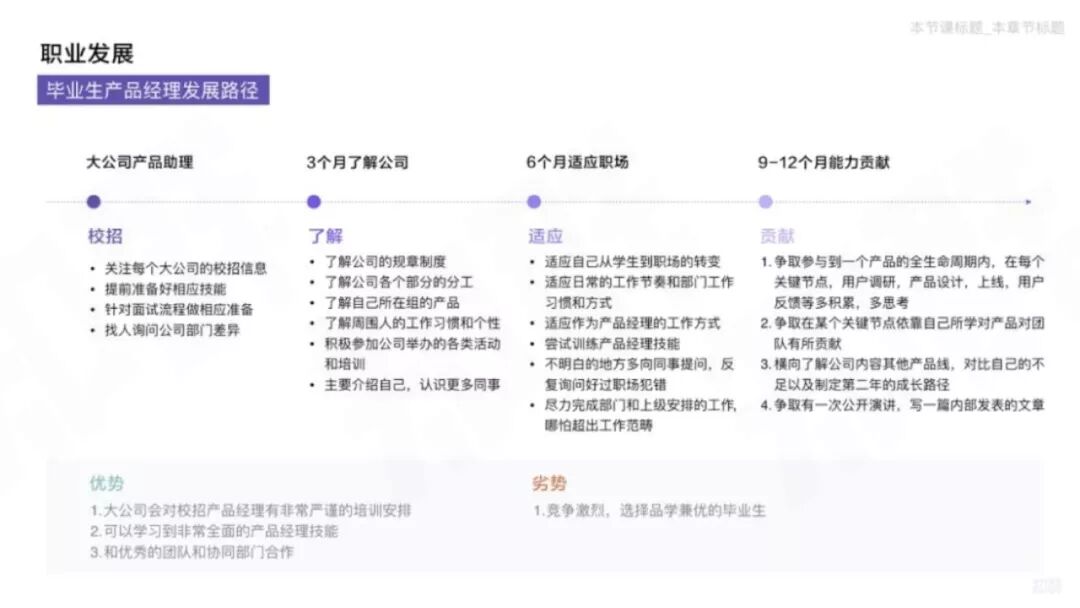Click item 2 争取在某个关键节点
The height and width of the screenshot is (608, 1080).
coord(902,333)
